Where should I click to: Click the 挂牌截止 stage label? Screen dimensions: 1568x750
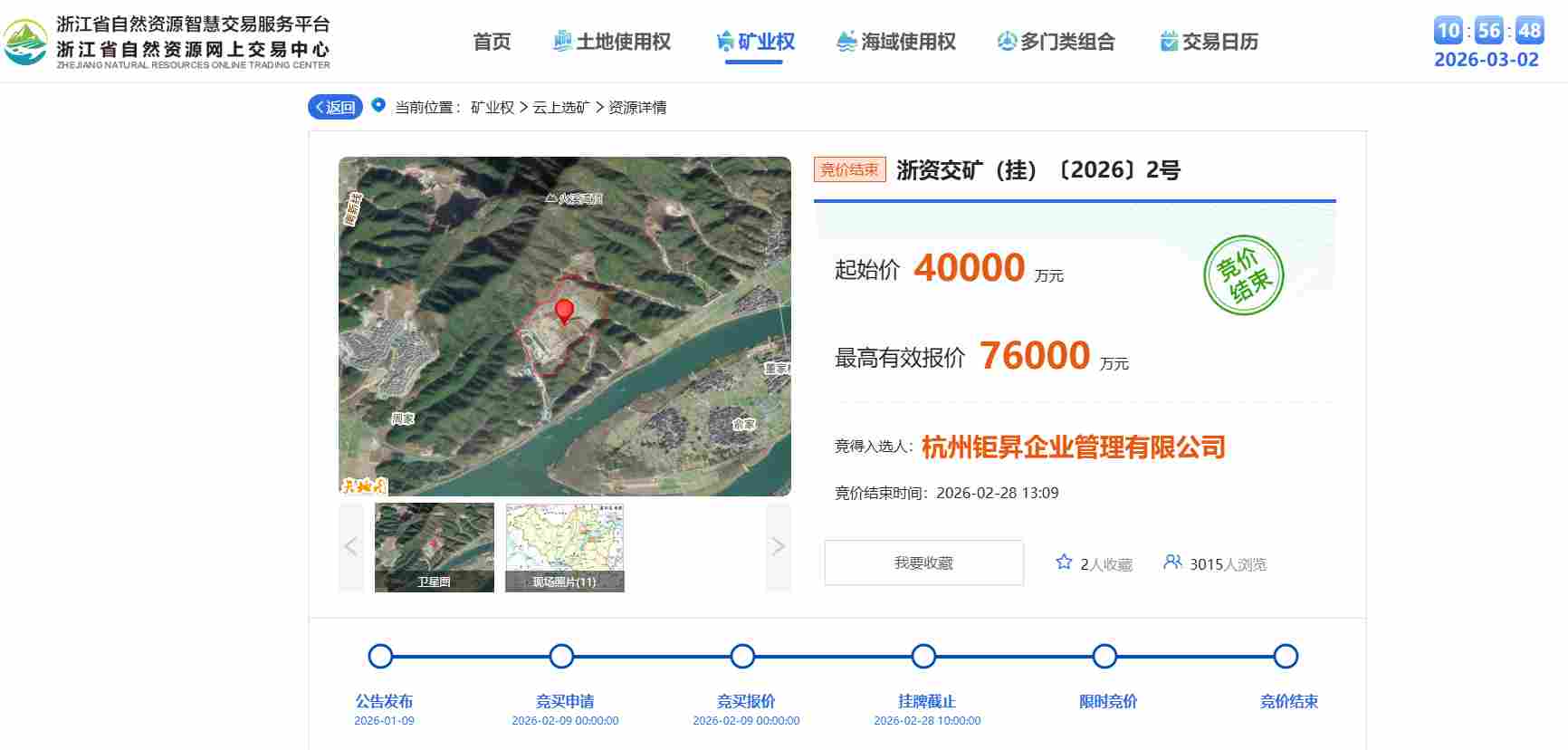pyautogui.click(x=927, y=701)
